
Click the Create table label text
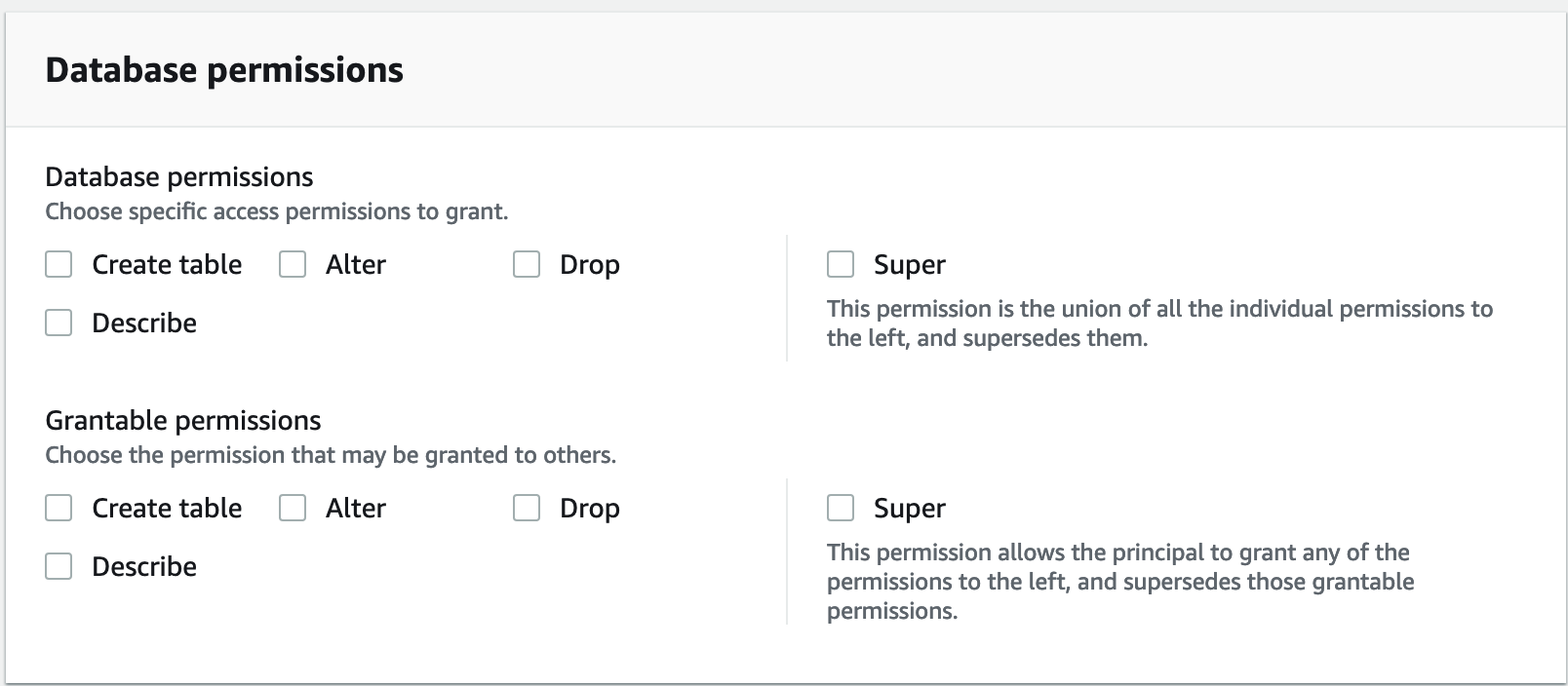click(x=166, y=263)
